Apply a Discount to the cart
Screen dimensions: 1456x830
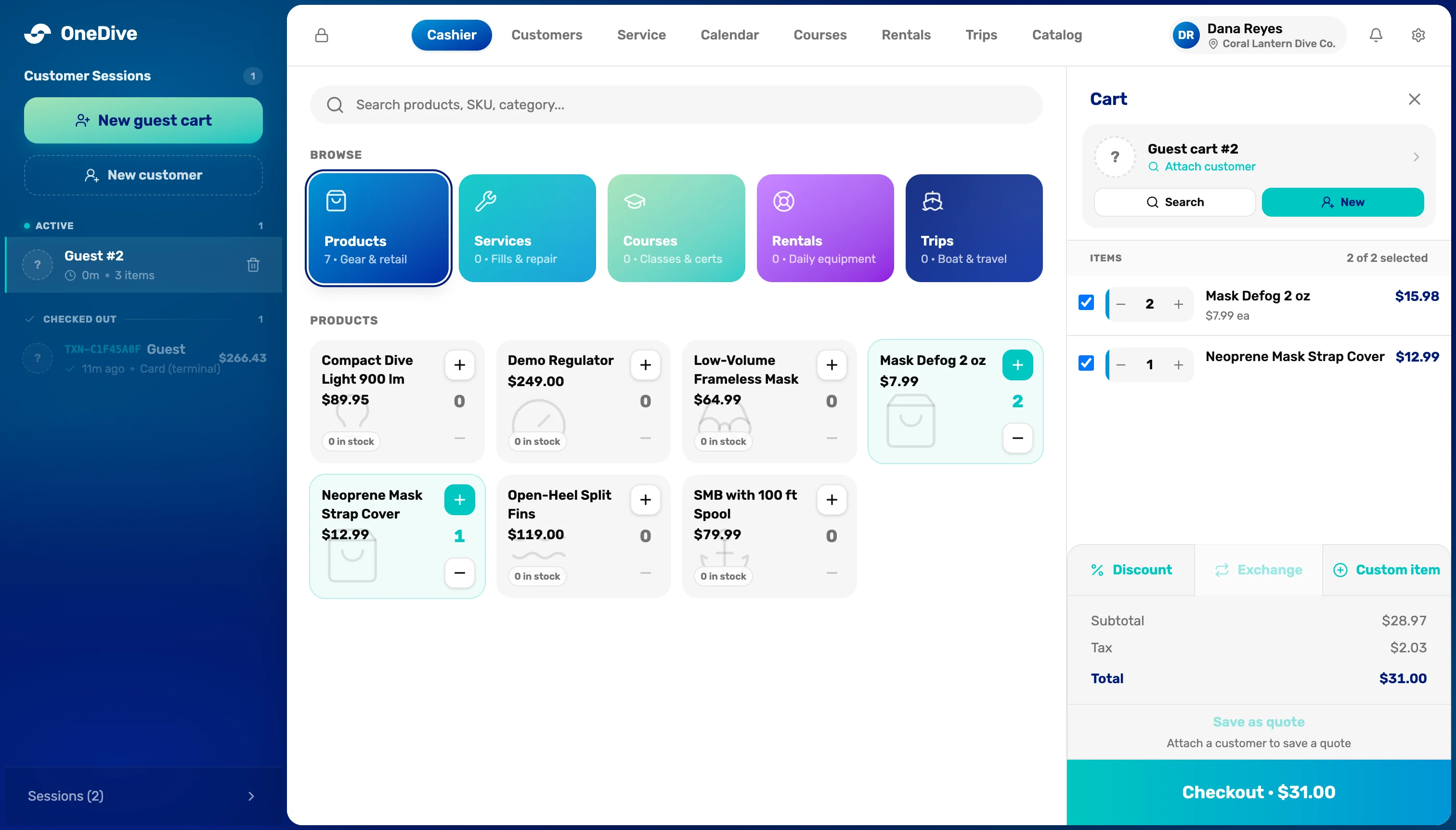pyautogui.click(x=1131, y=570)
